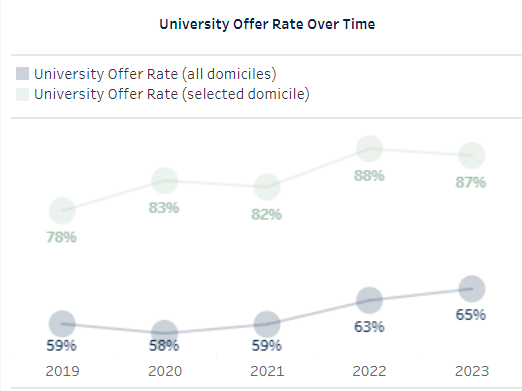Screen dimensions: 522x391
Task: Select legend label University Offer Rate (selected domicile)
Action: pos(172,94)
